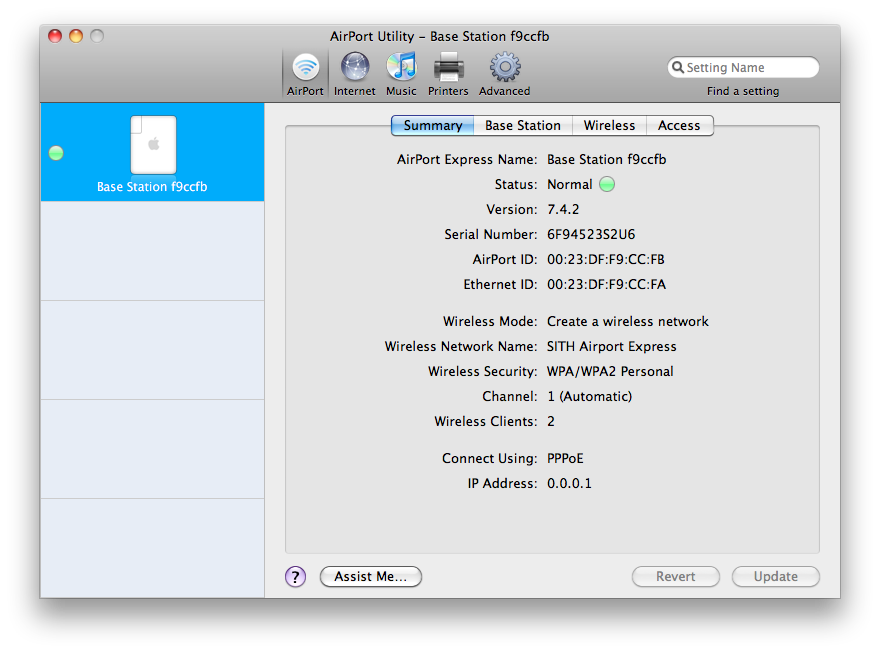Click the serial number 6F94523S2U6
The image size is (880, 653).
tap(591, 234)
